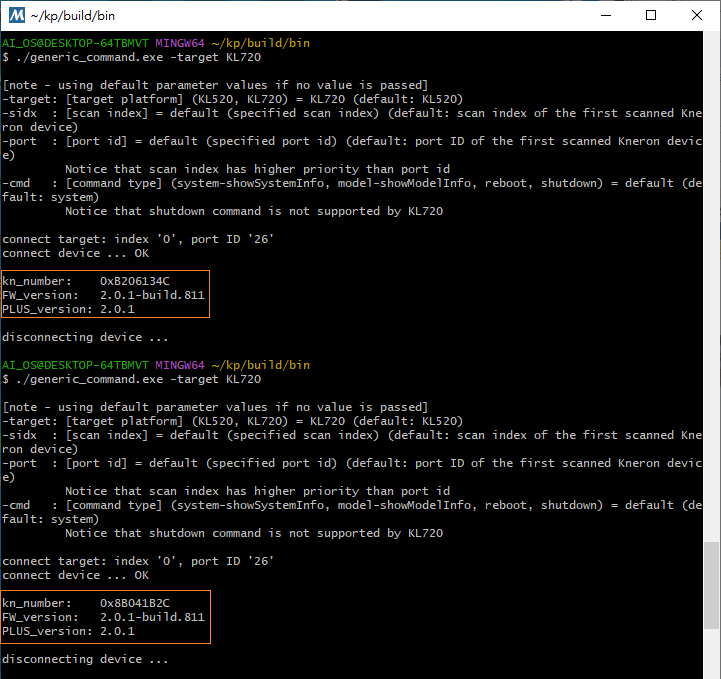Click first PLUS_version 2.0.1 line
This screenshot has height=679, width=721.
(x=69, y=309)
